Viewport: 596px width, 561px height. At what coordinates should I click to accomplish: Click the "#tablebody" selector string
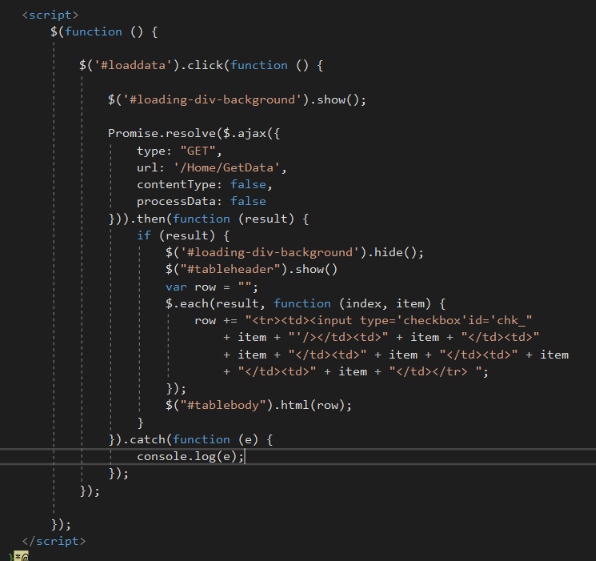point(223,405)
